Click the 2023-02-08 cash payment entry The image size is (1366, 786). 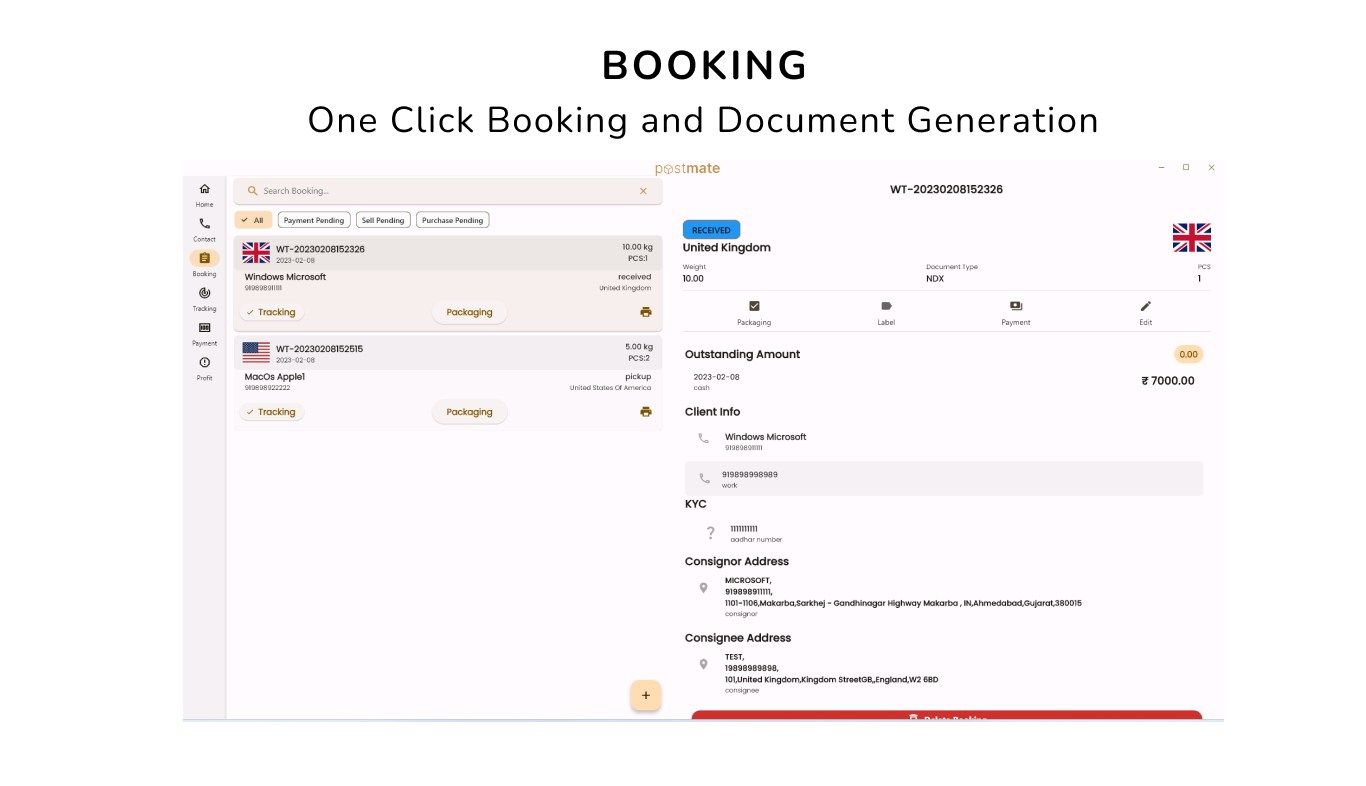click(715, 381)
